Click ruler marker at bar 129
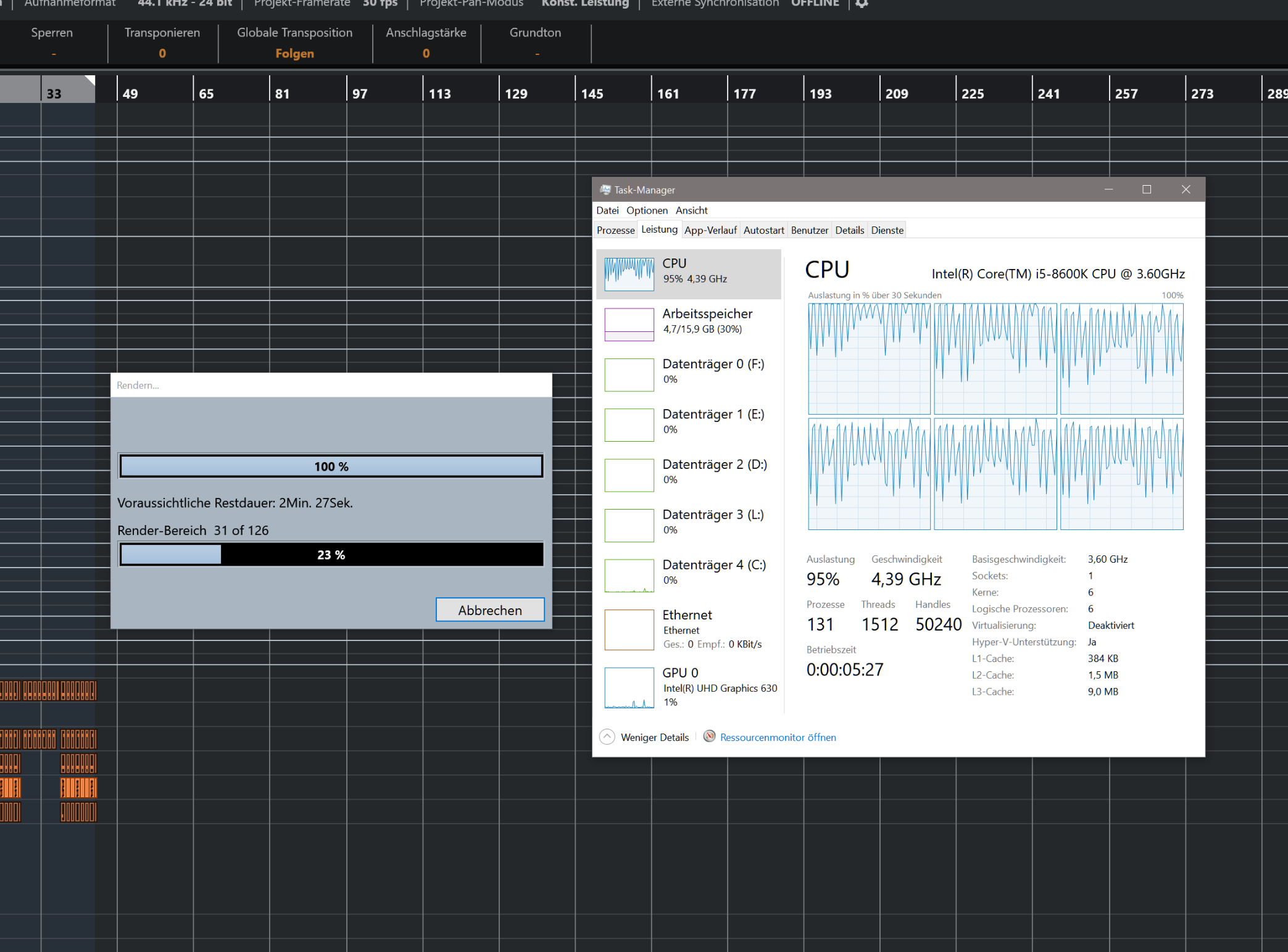This screenshot has width=1288, height=952. [x=516, y=94]
